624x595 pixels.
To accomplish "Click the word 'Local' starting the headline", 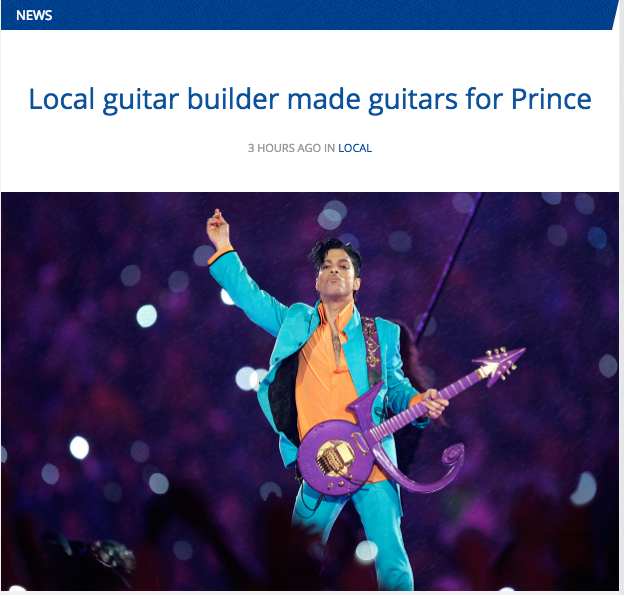I will pyautogui.click(x=61, y=99).
